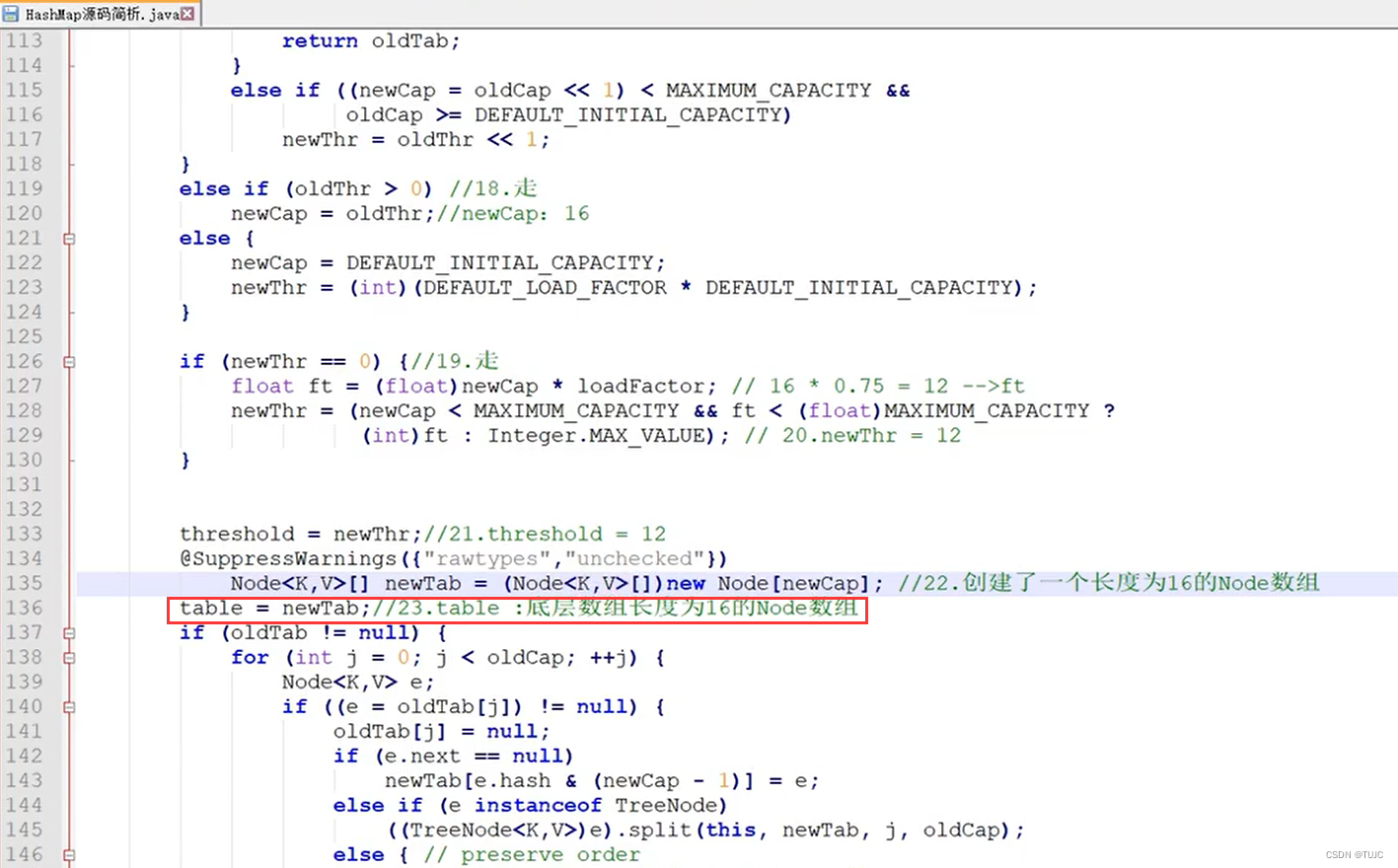1398x868 pixels.
Task: Click line number 143 in the margin
Action: [25, 780]
